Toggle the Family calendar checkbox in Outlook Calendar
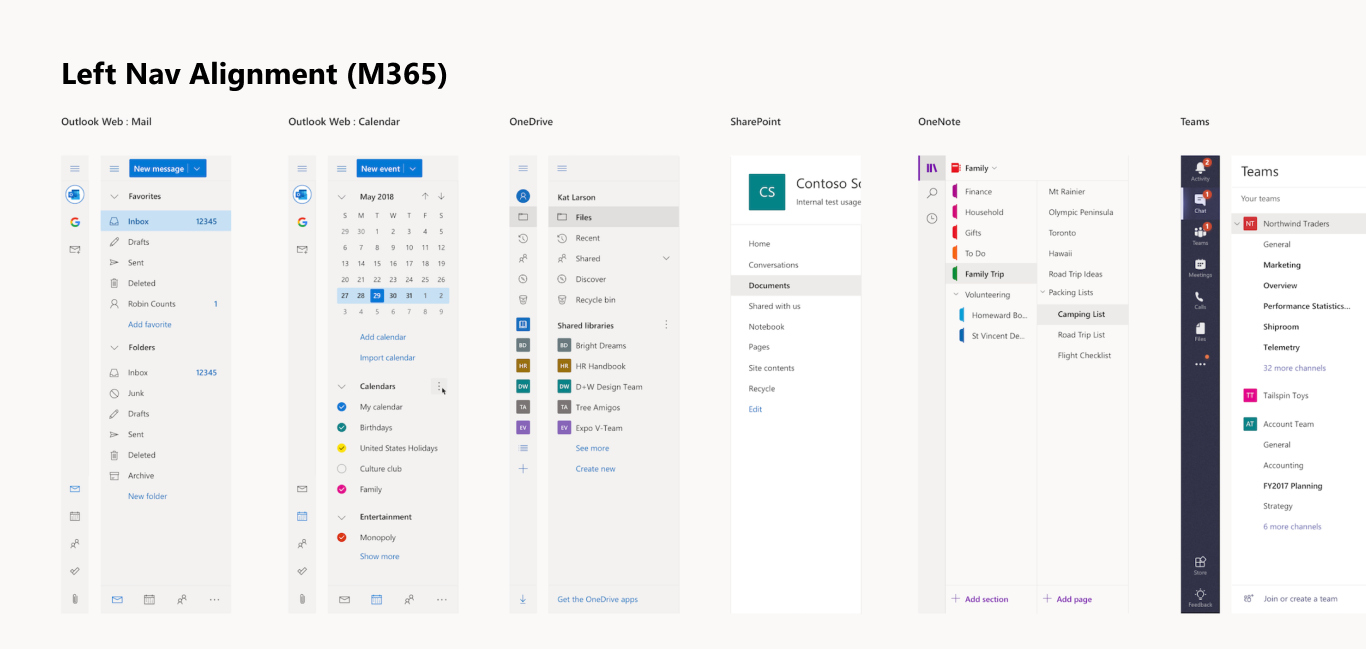The height and width of the screenshot is (649, 1366). click(342, 489)
